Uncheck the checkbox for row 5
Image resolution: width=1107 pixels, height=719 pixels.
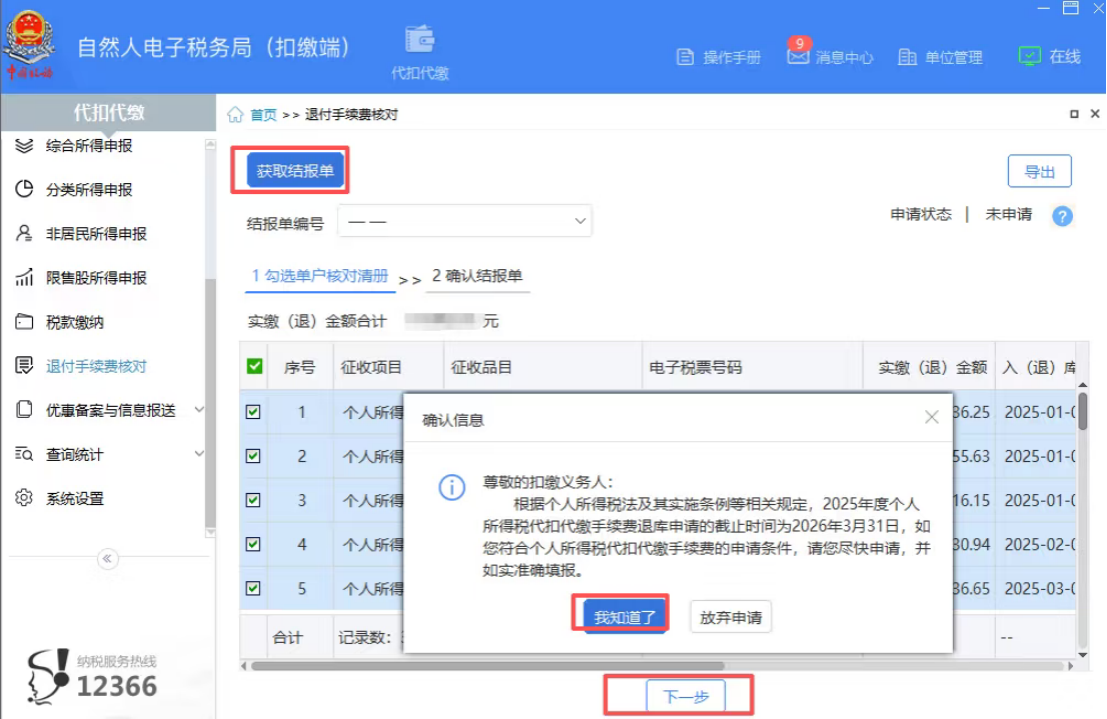(x=253, y=589)
